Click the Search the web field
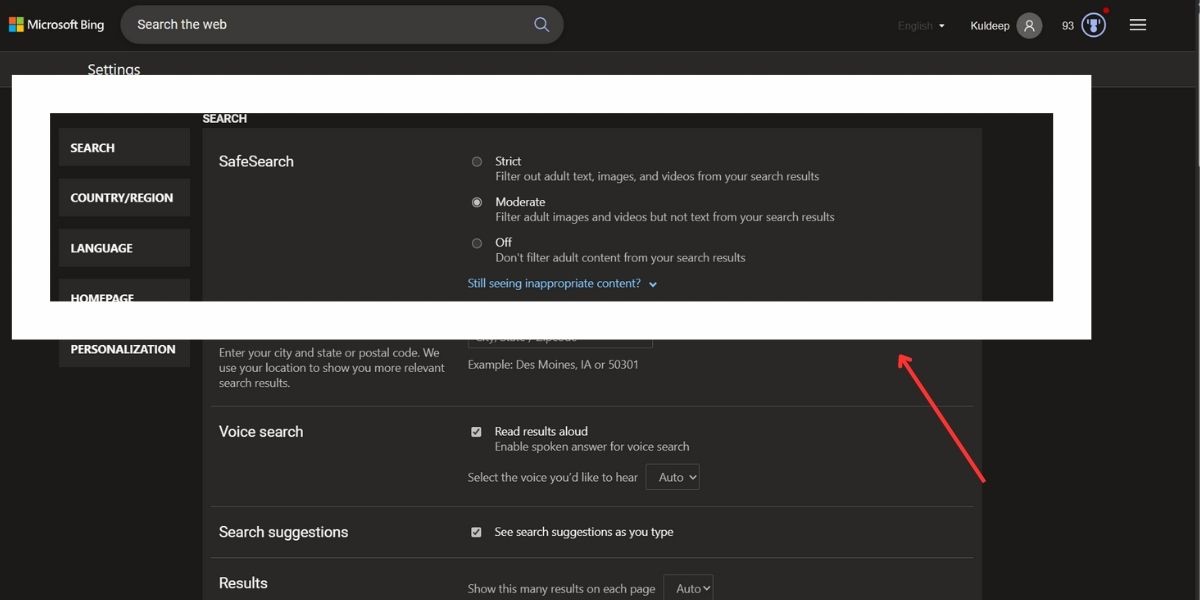1200x600 pixels. tap(330, 25)
